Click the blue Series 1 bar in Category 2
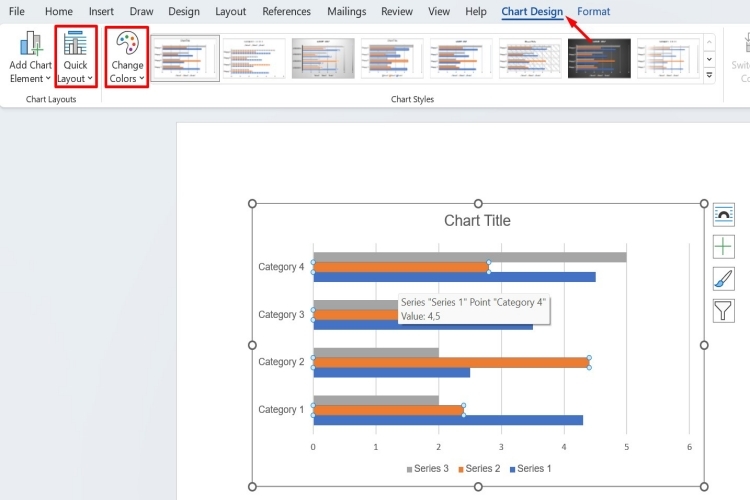The image size is (750, 500). (x=392, y=372)
